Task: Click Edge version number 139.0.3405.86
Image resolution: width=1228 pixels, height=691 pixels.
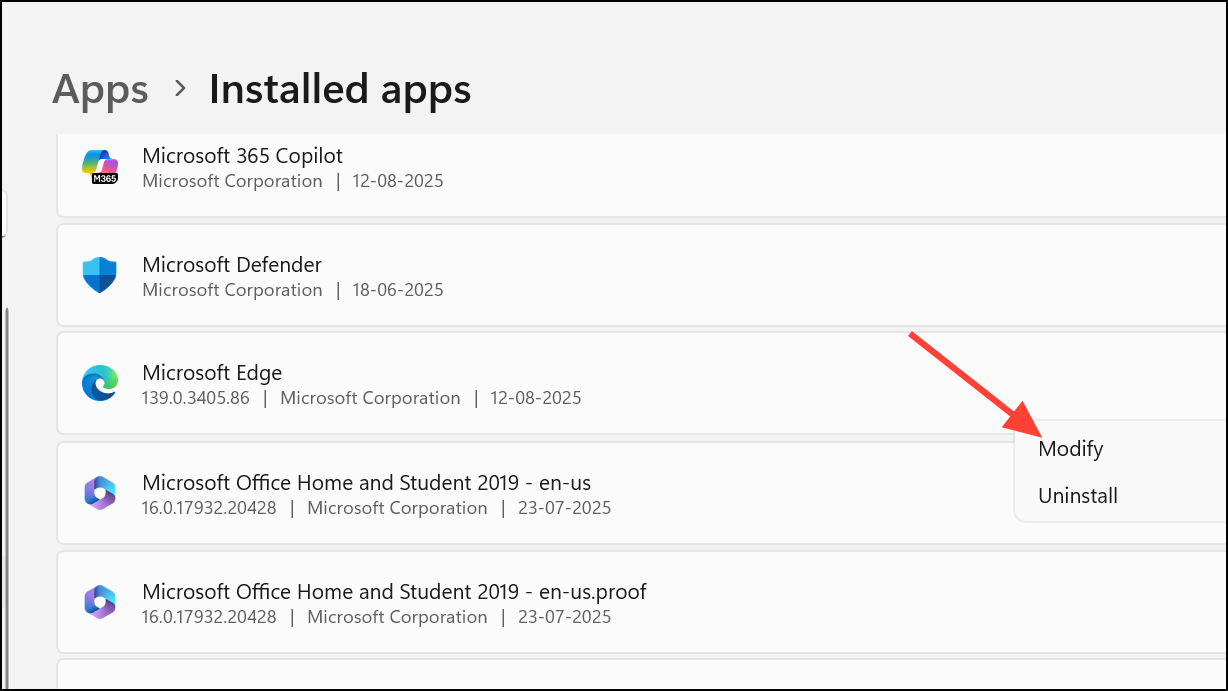Action: click(x=196, y=398)
